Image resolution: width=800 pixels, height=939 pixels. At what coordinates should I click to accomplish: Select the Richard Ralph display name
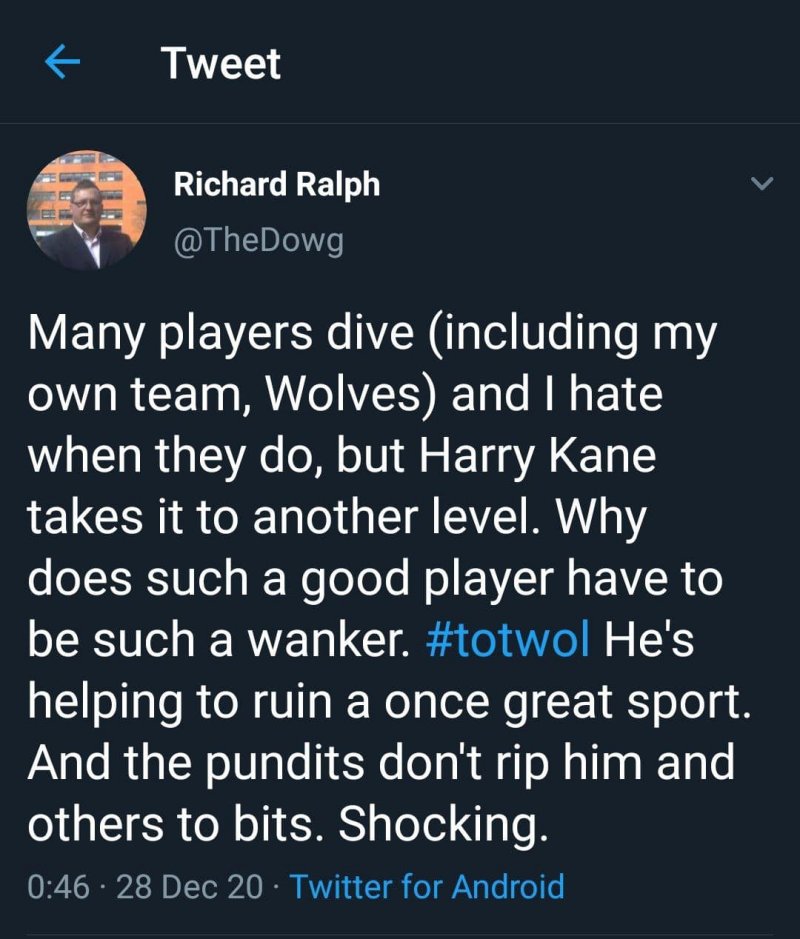pyautogui.click(x=277, y=184)
